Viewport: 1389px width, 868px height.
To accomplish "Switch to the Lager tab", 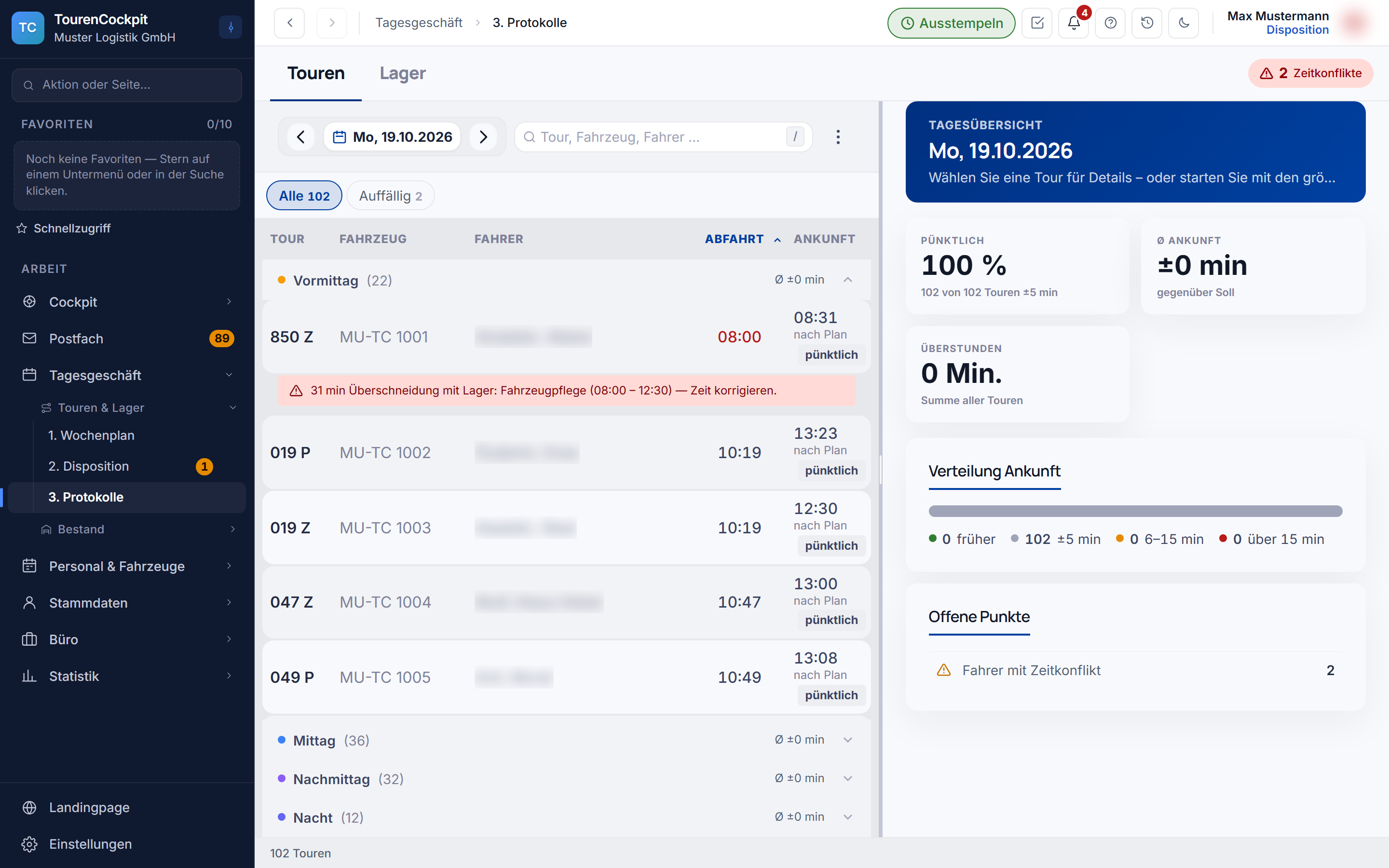I will (402, 73).
